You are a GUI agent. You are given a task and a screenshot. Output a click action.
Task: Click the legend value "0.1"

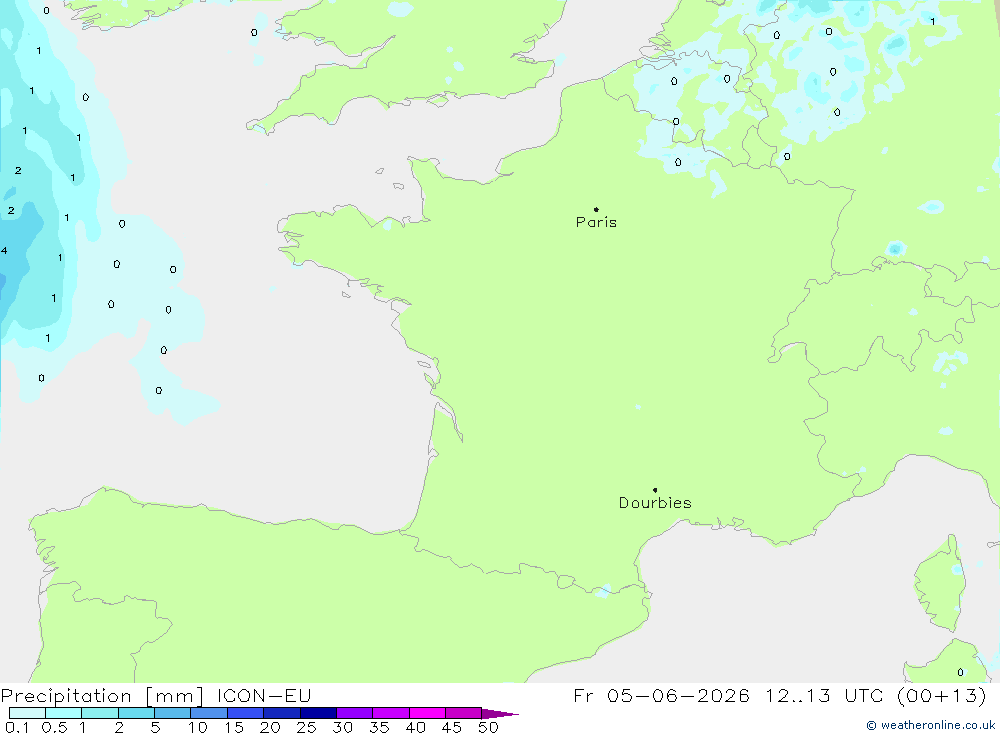pyautogui.click(x=17, y=727)
